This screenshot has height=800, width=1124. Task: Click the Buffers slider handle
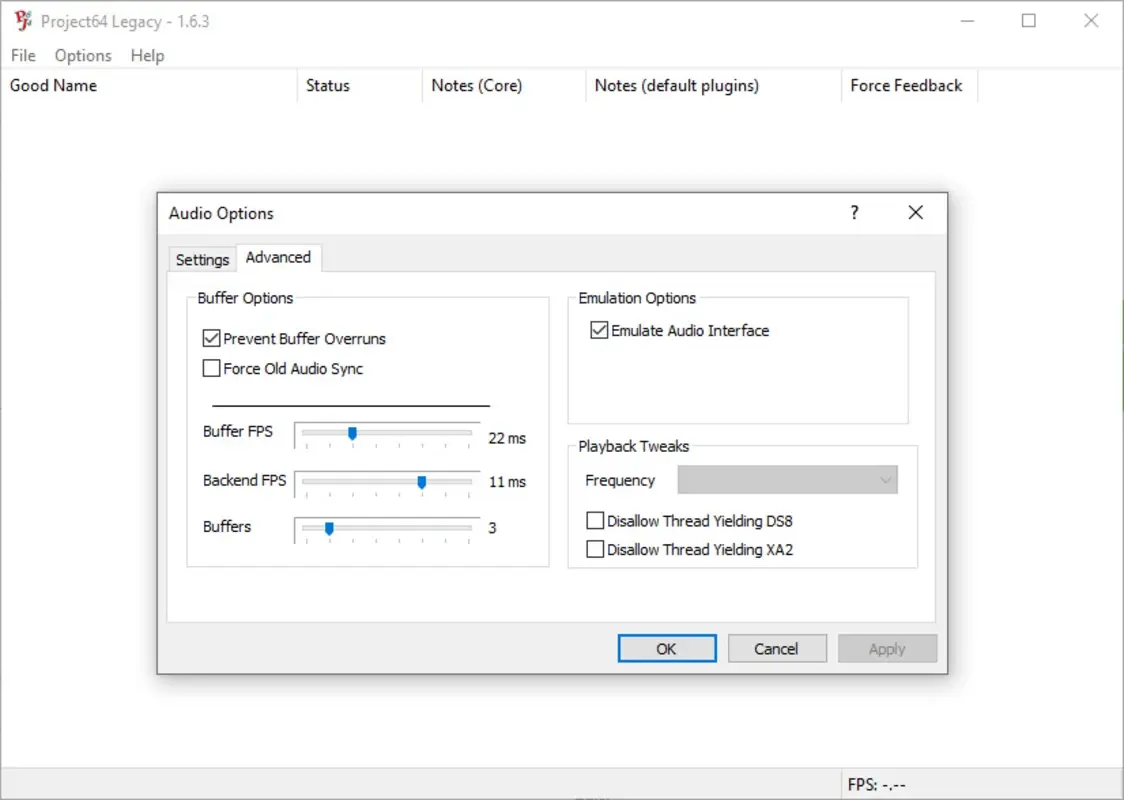click(329, 528)
